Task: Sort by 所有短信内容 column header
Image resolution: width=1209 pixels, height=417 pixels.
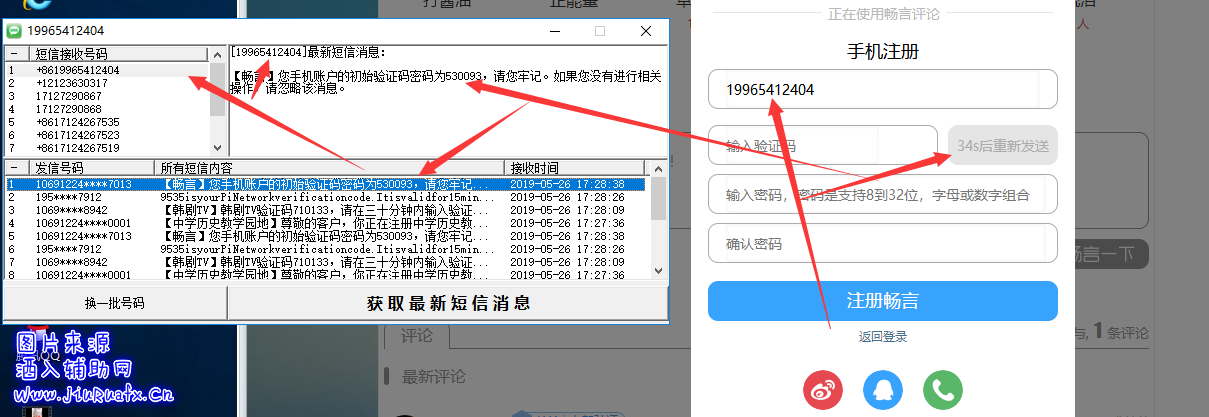Action: point(330,167)
